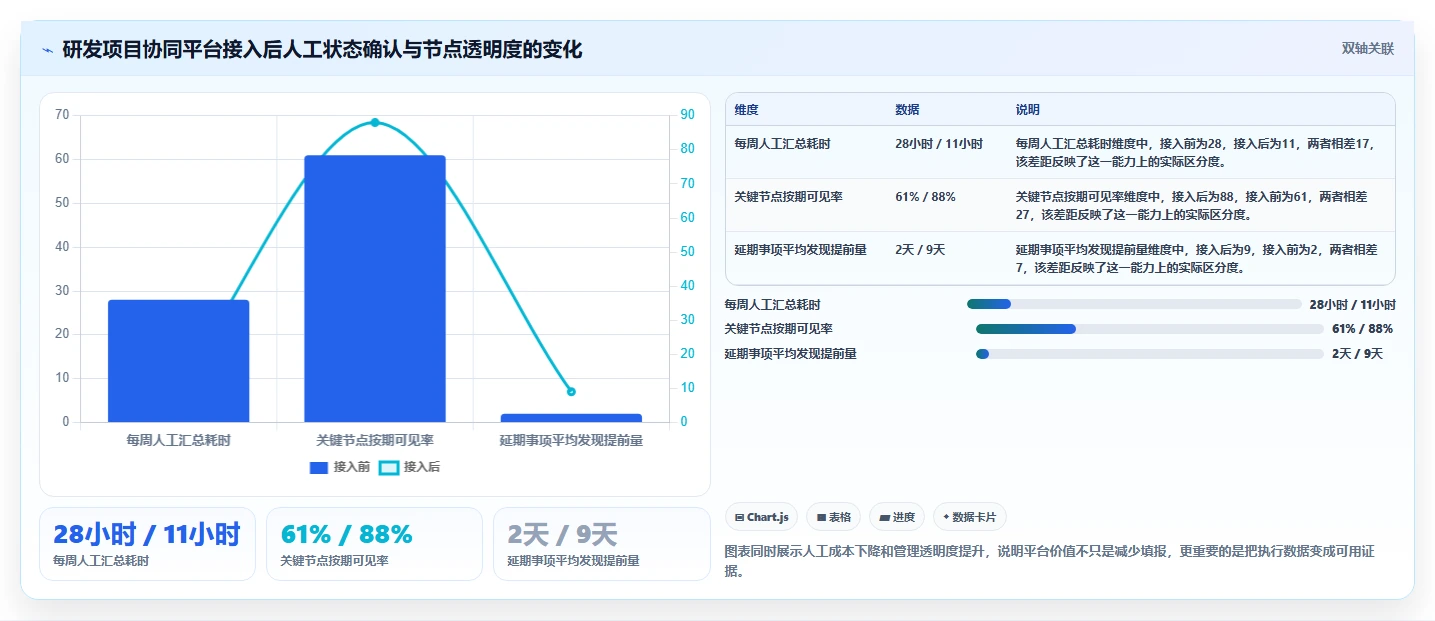
Task: Select the Chart.js tag
Action: pyautogui.click(x=761, y=517)
